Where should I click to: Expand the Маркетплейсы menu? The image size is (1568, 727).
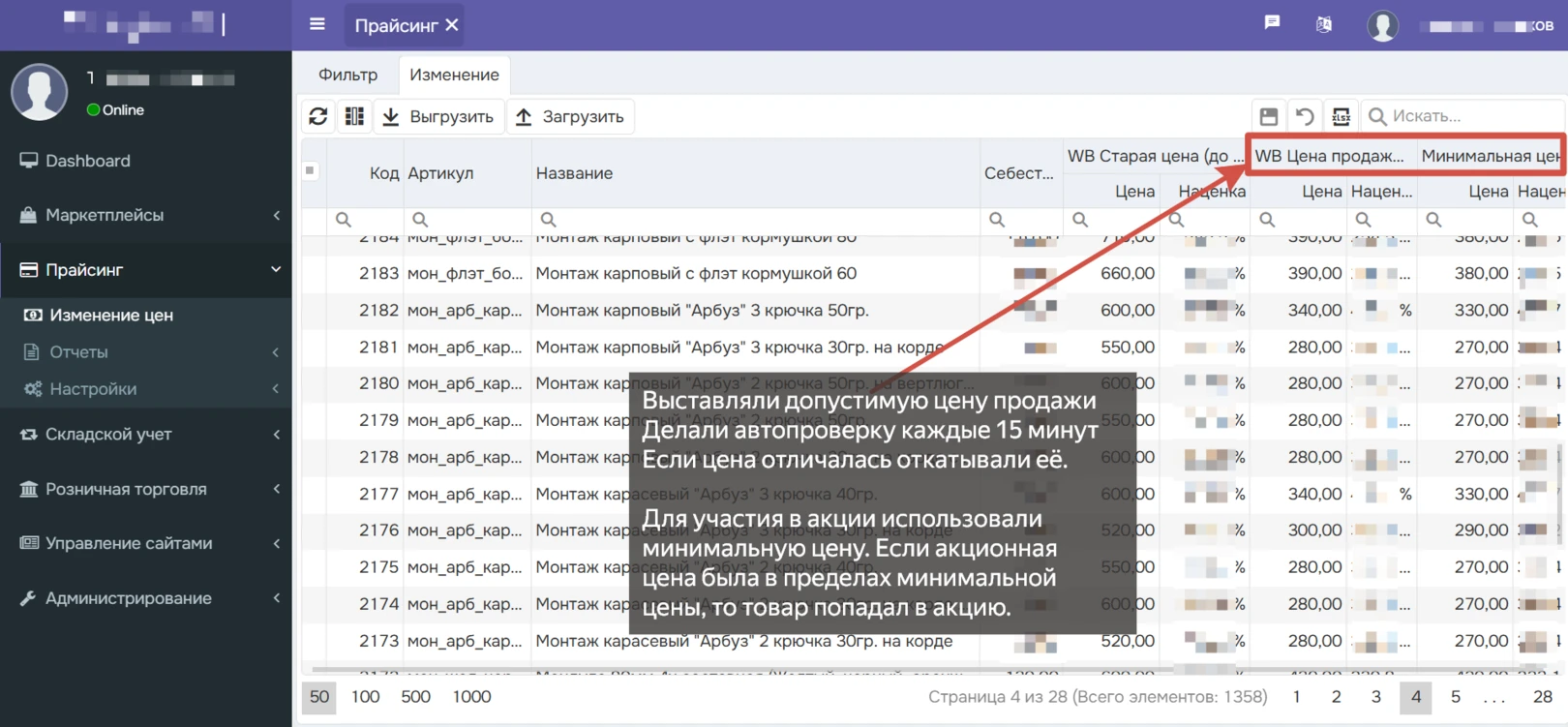[145, 215]
